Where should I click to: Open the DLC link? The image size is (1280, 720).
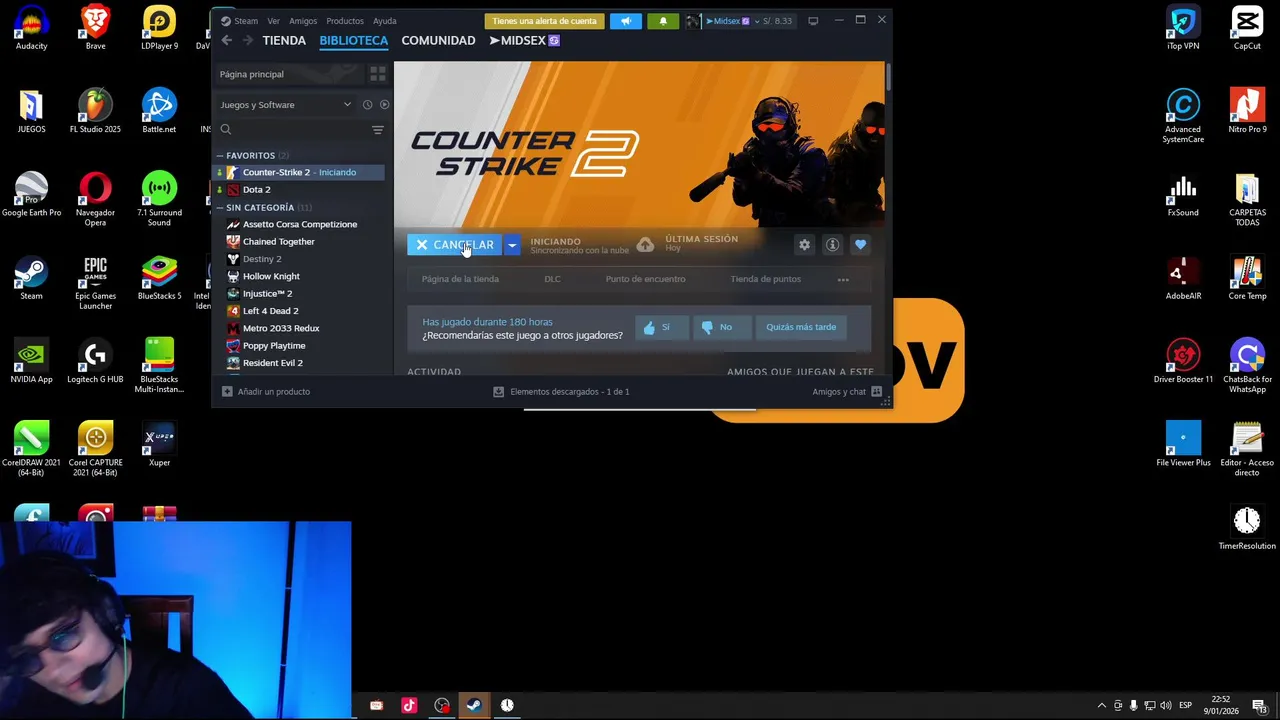pos(552,279)
